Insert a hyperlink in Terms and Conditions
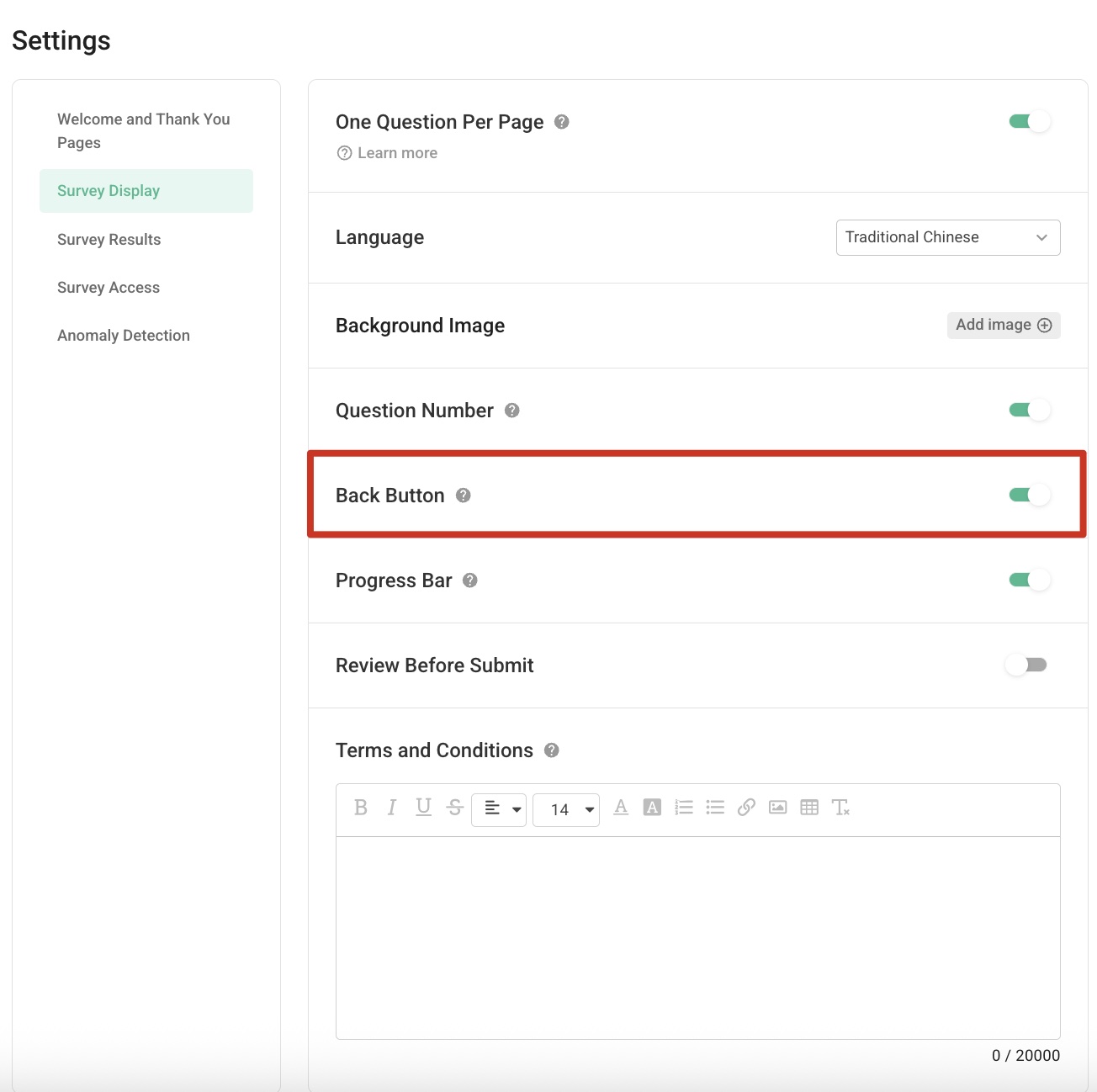 [747, 808]
